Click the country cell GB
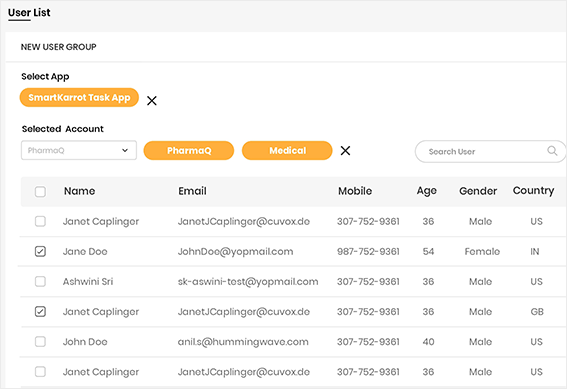Image resolution: width=567 pixels, height=389 pixels. (537, 312)
